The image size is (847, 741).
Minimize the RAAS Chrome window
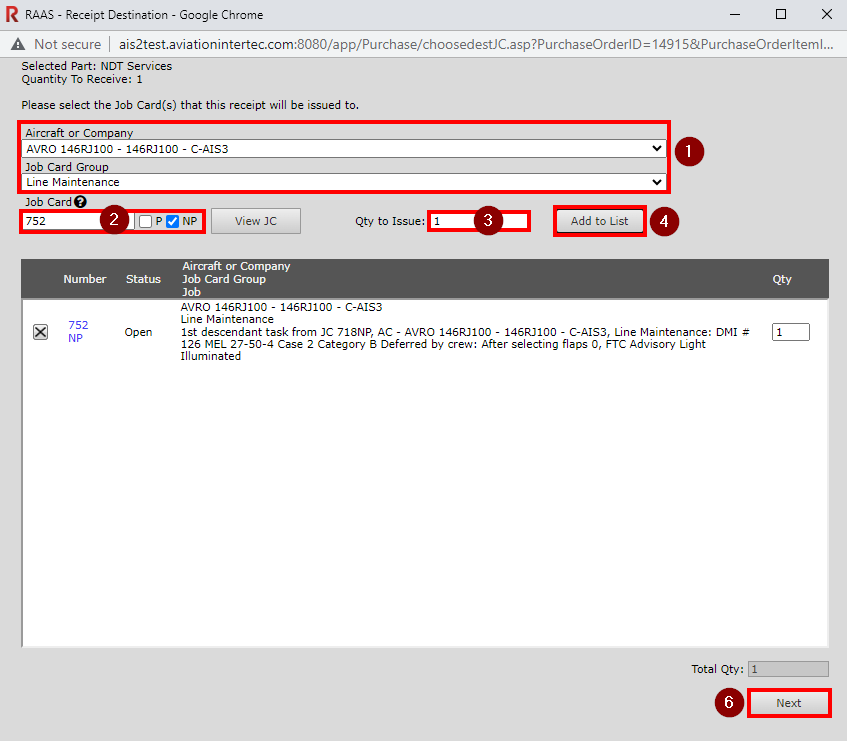[x=735, y=14]
